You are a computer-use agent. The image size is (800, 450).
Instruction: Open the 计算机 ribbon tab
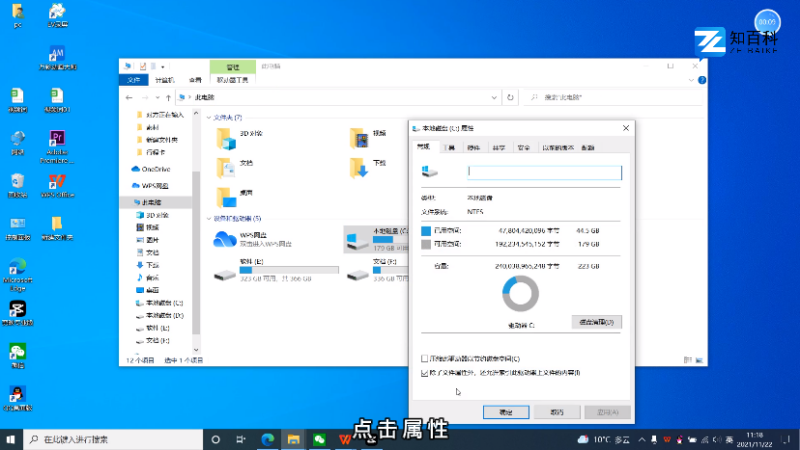point(164,80)
